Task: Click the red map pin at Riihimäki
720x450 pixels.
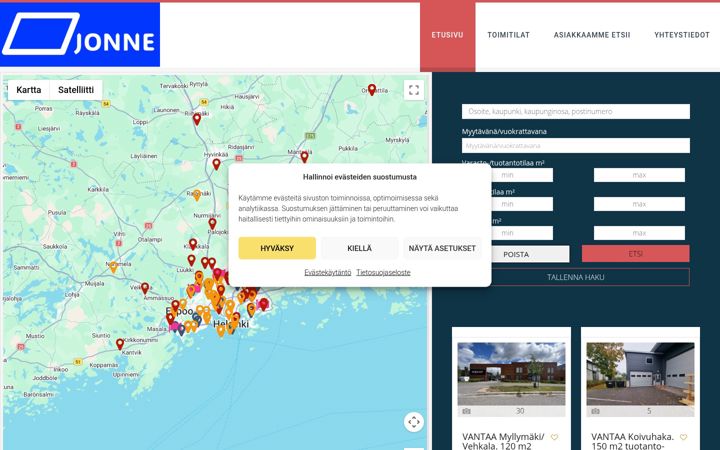Action: (x=197, y=119)
